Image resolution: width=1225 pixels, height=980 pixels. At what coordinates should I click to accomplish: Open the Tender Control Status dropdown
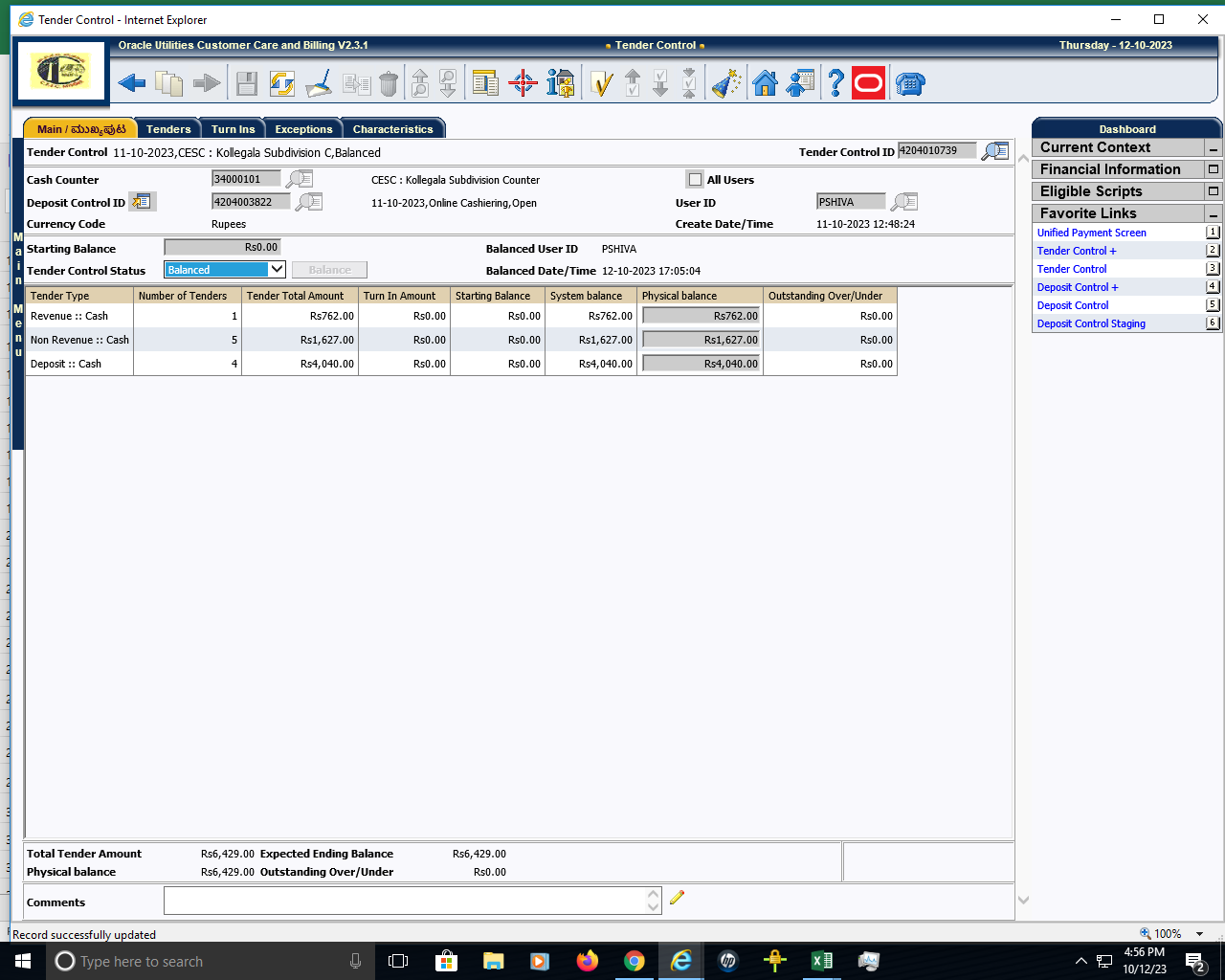(x=277, y=270)
